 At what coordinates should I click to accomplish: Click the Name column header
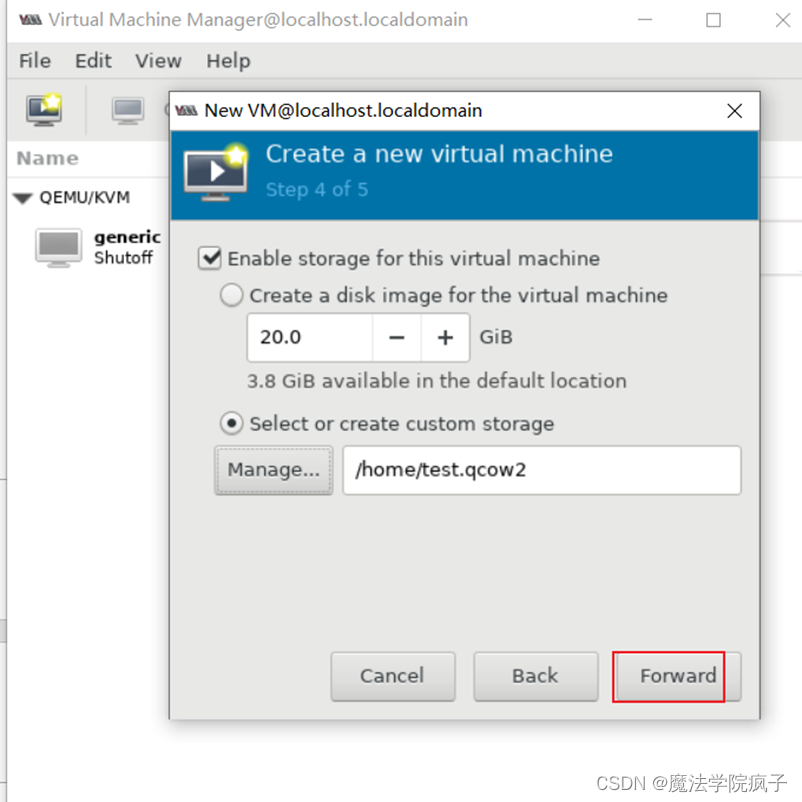coord(48,159)
